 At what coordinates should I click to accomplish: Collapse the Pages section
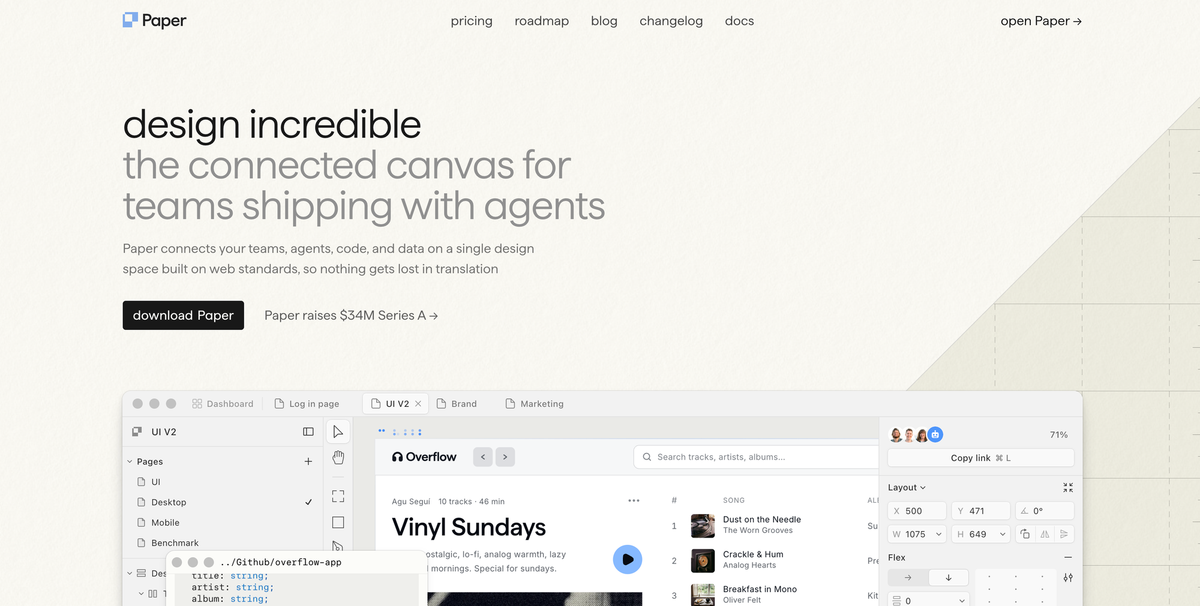(129, 462)
